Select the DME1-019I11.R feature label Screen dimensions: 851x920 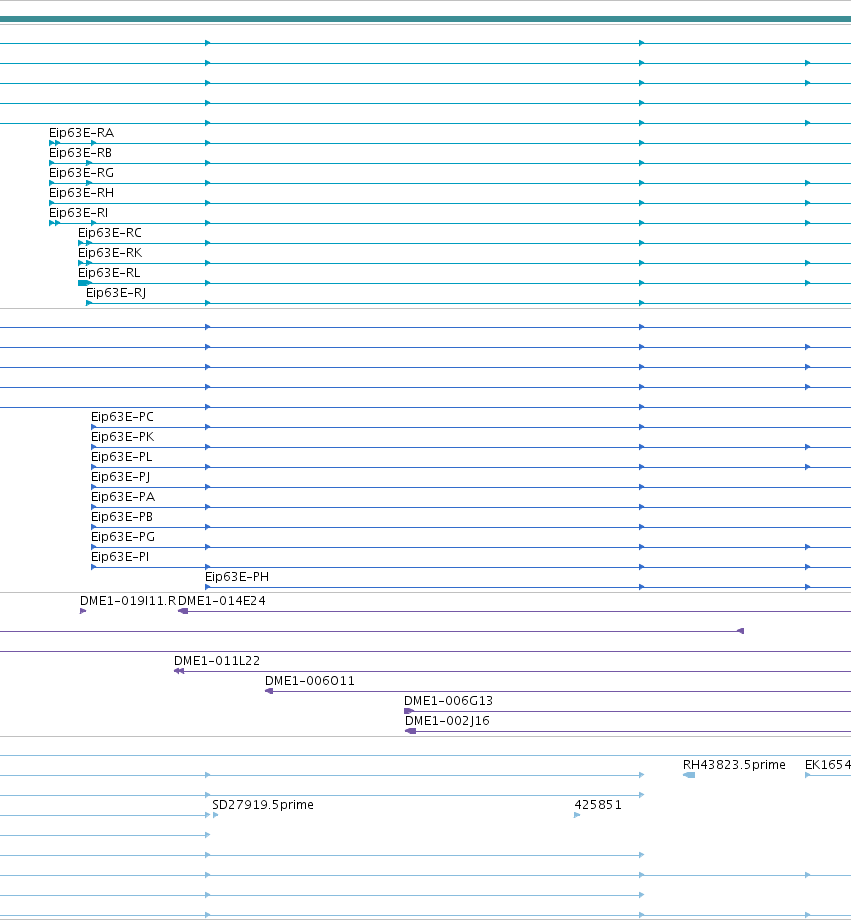[128, 601]
